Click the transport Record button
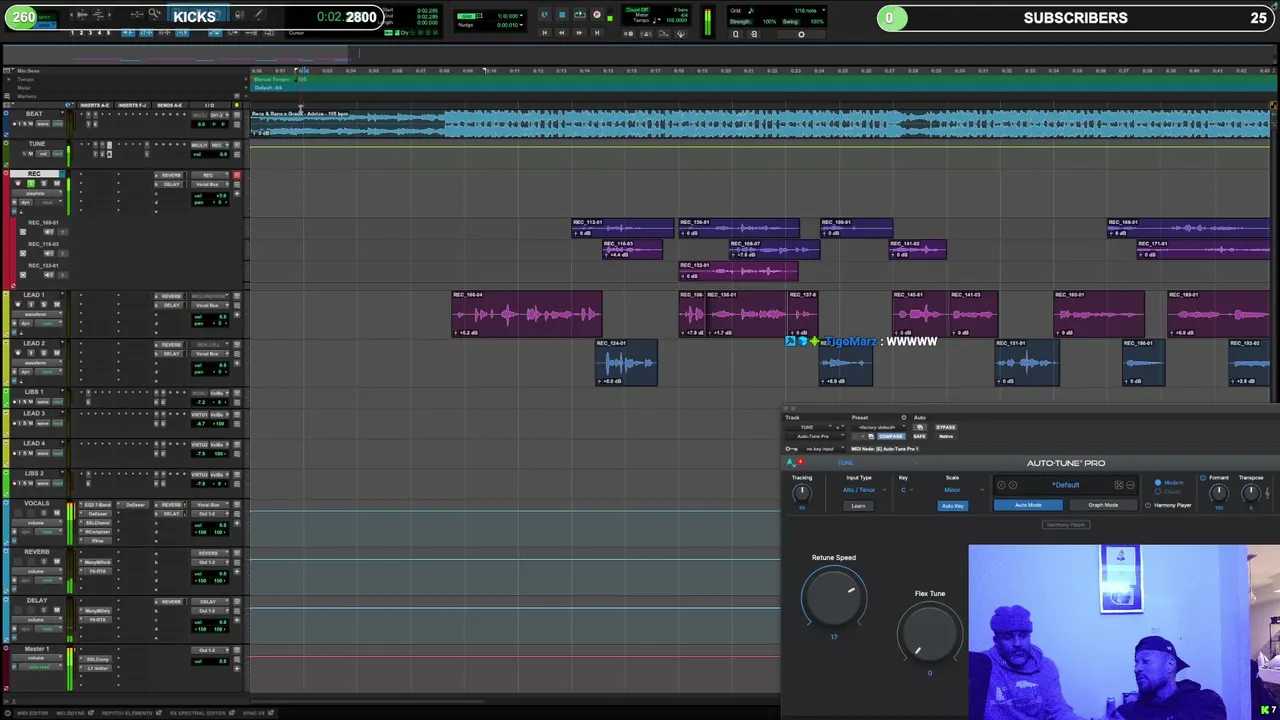This screenshot has height=720, width=1280. (597, 14)
